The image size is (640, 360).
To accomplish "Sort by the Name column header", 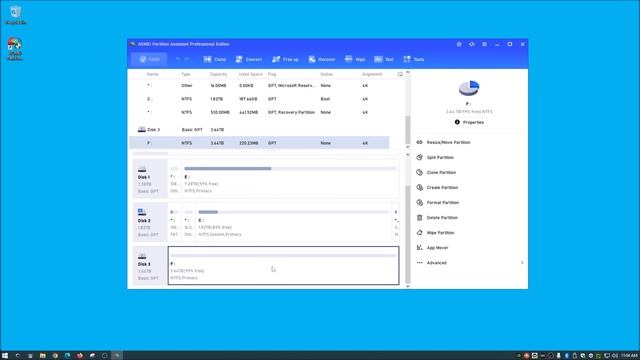I will (152, 74).
